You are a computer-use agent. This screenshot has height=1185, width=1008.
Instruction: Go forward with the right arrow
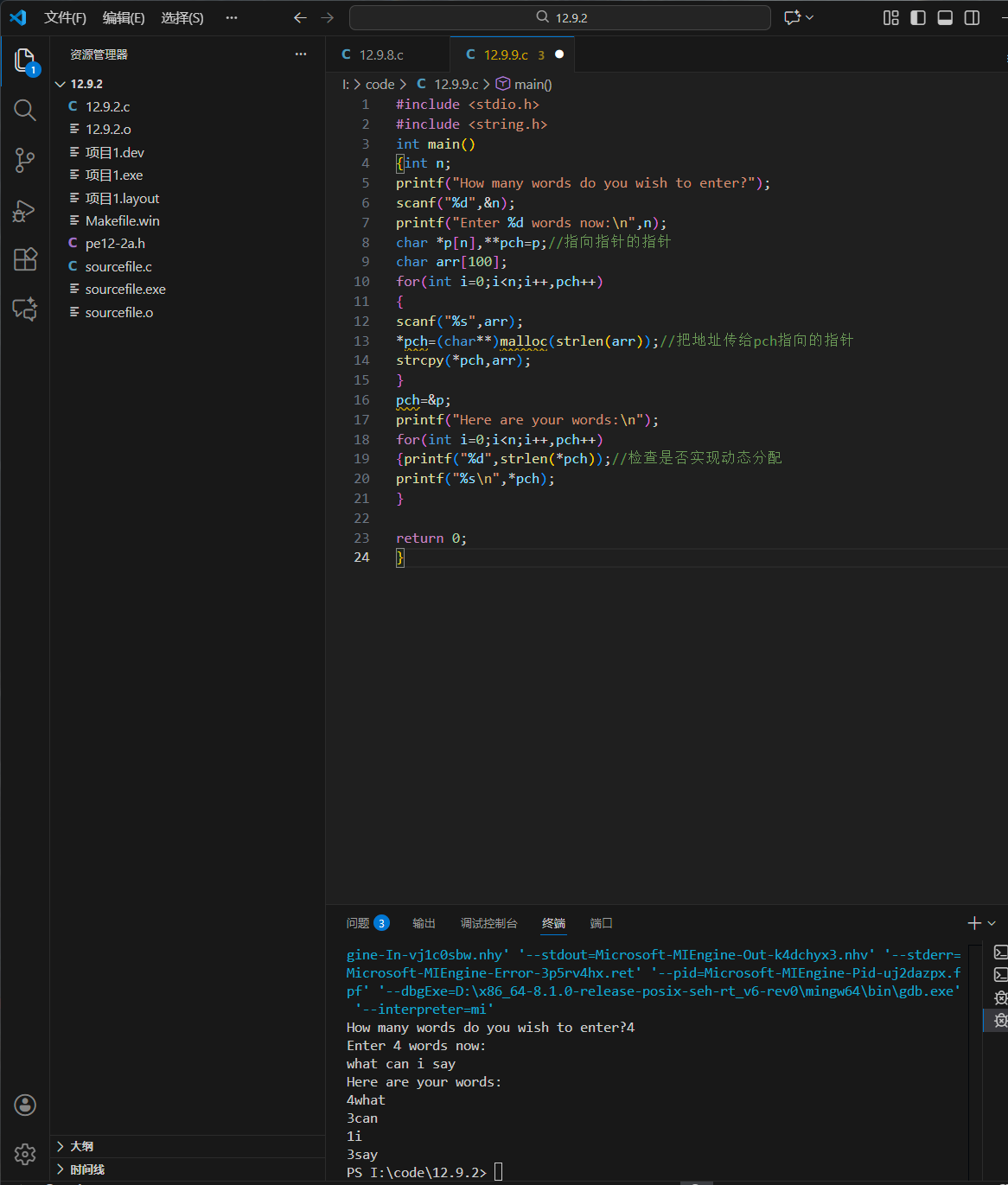pos(327,17)
